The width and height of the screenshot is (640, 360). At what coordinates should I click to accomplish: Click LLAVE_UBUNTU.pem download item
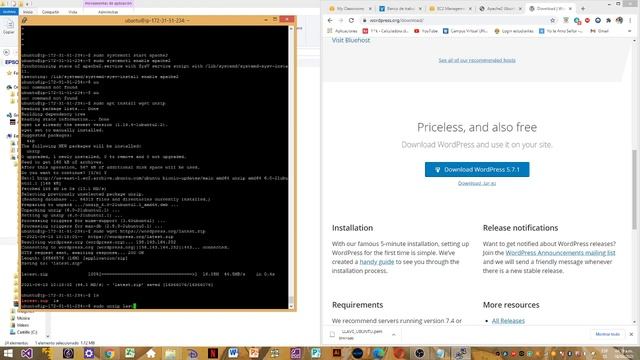(362, 334)
